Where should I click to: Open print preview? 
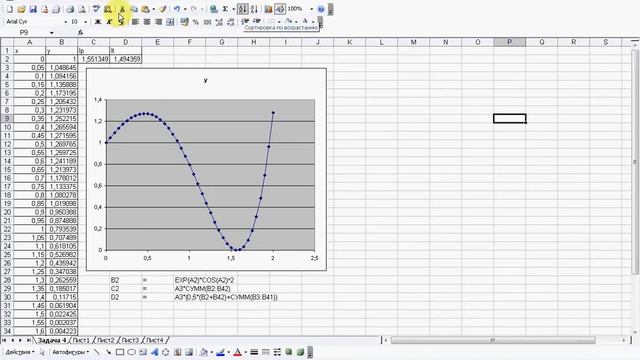tap(82, 9)
